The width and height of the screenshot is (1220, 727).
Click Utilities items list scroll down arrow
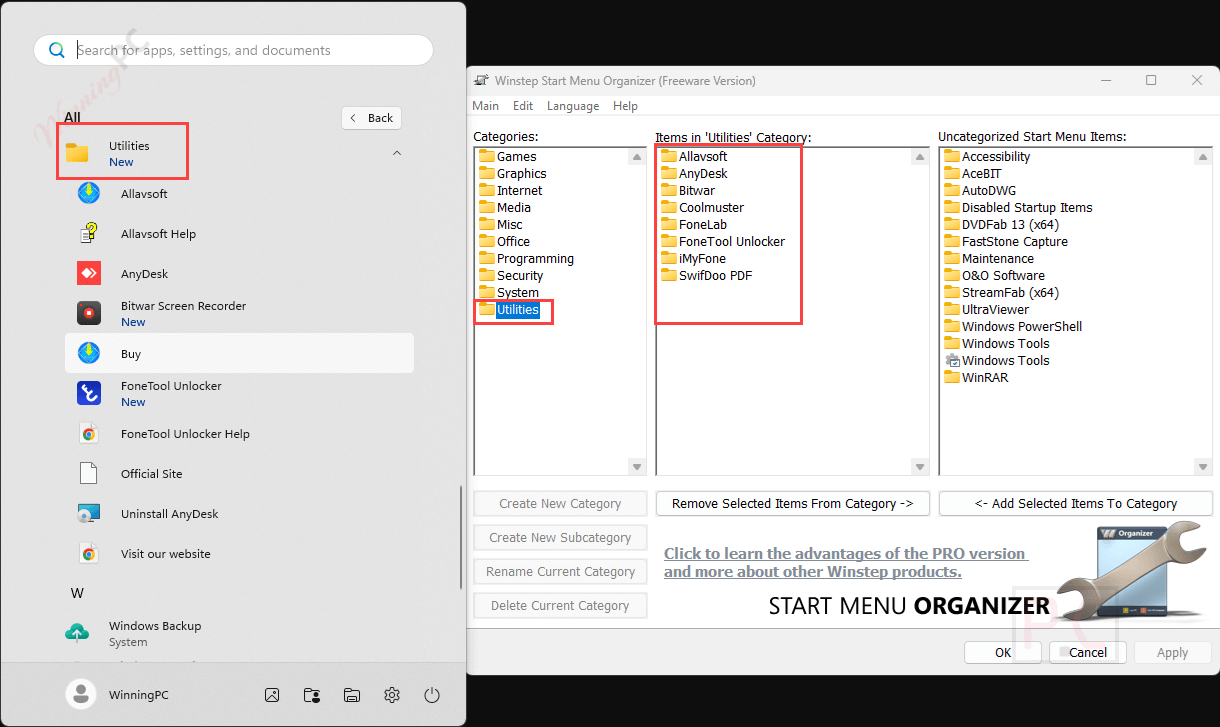click(x=920, y=466)
